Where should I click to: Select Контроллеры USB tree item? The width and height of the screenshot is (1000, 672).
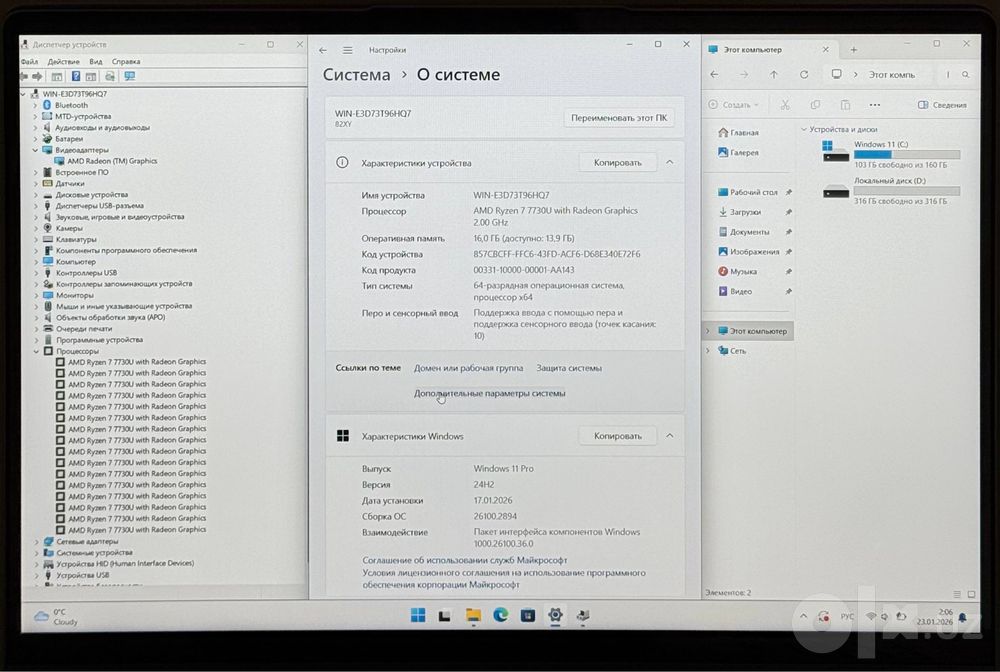tap(86, 273)
